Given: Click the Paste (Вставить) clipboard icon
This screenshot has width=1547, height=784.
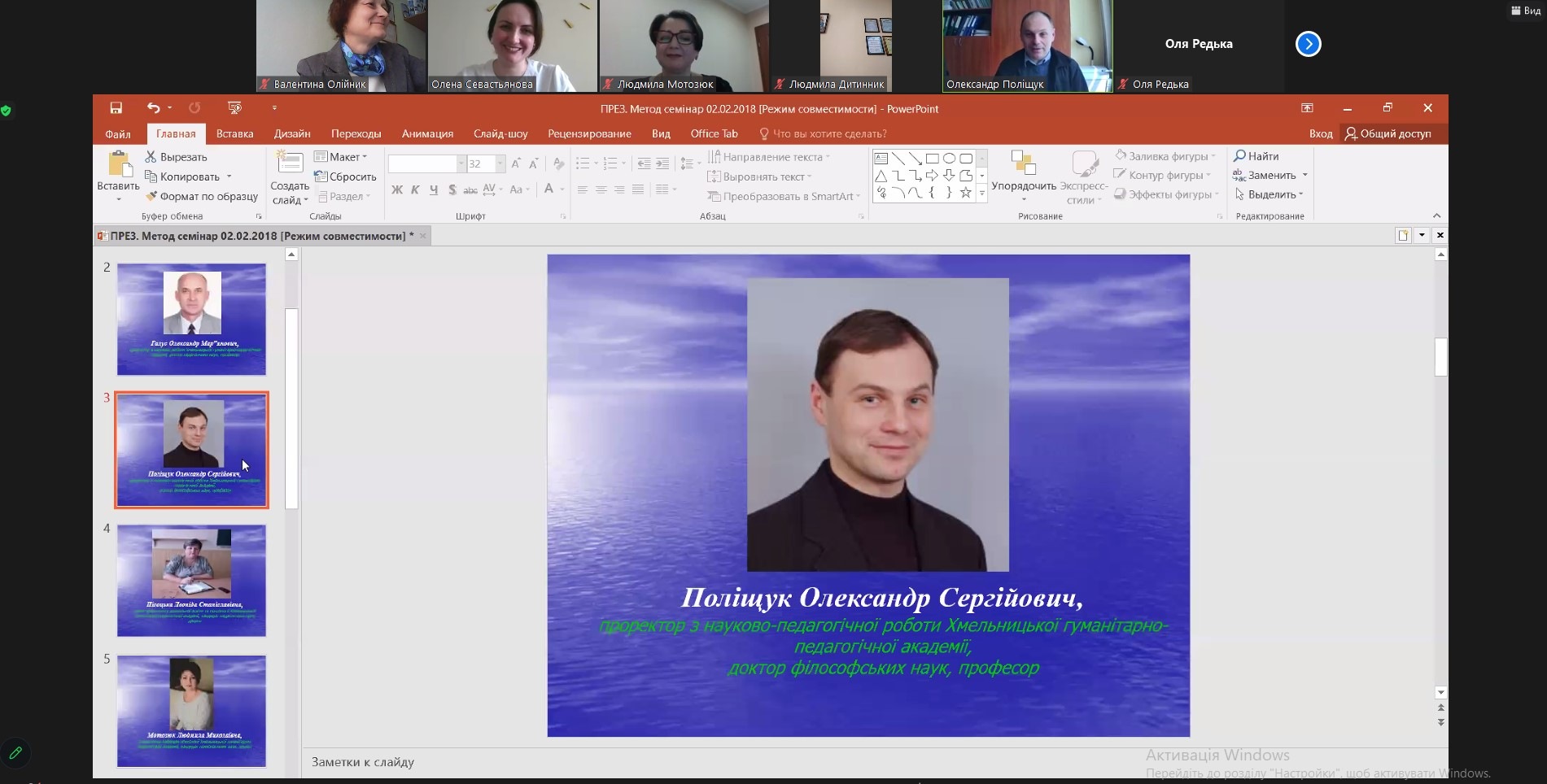Looking at the screenshot, I should (x=119, y=165).
